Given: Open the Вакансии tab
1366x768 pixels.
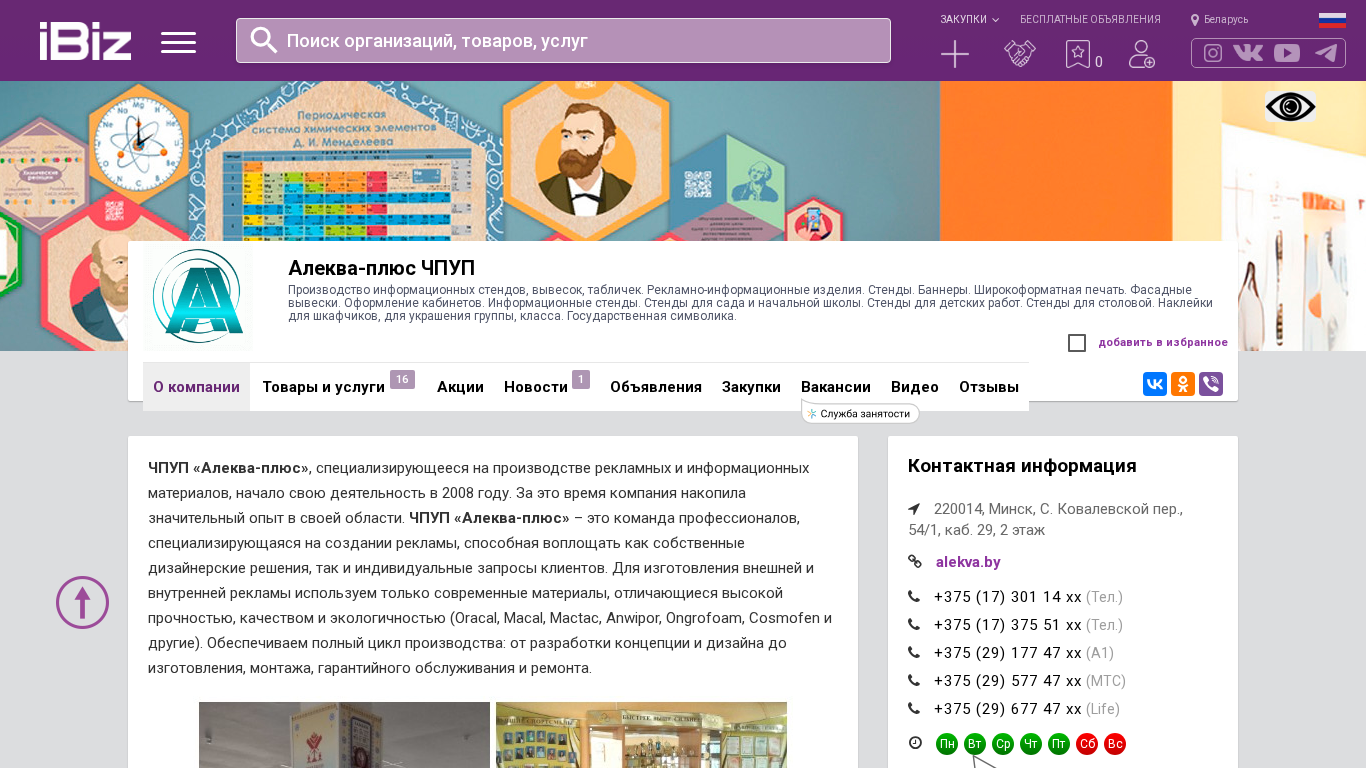Looking at the screenshot, I should tap(836, 387).
